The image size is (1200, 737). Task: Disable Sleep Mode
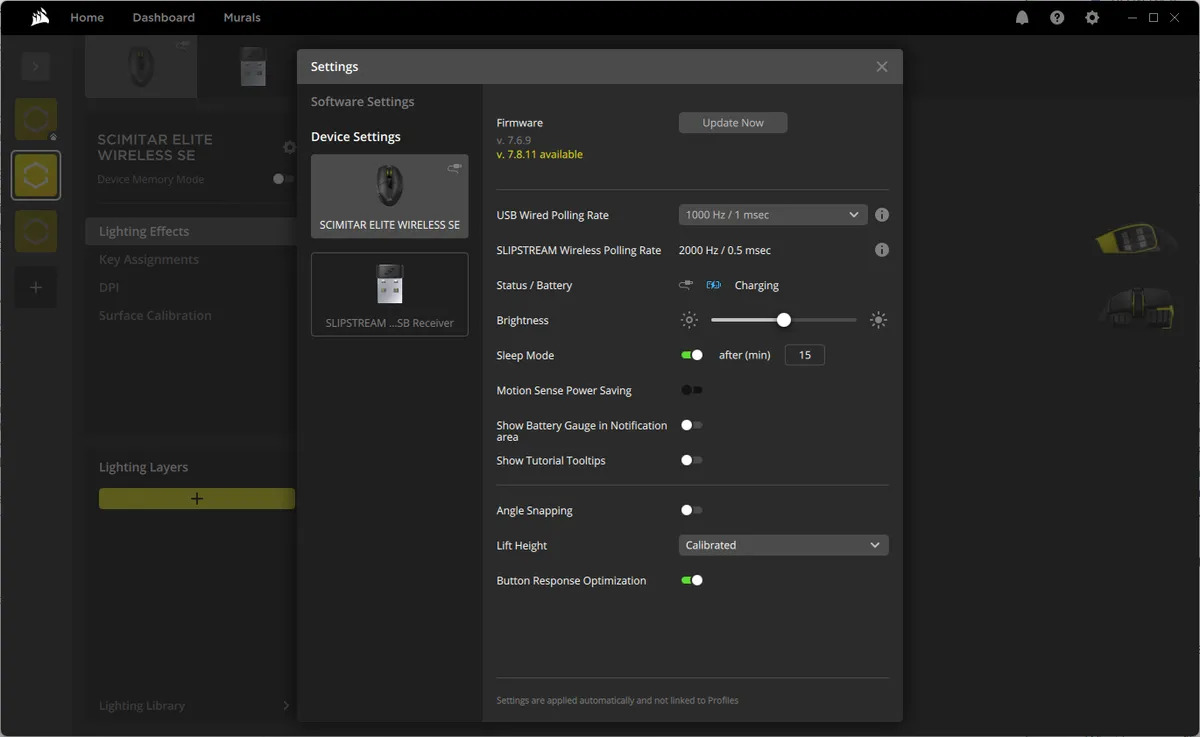click(693, 354)
